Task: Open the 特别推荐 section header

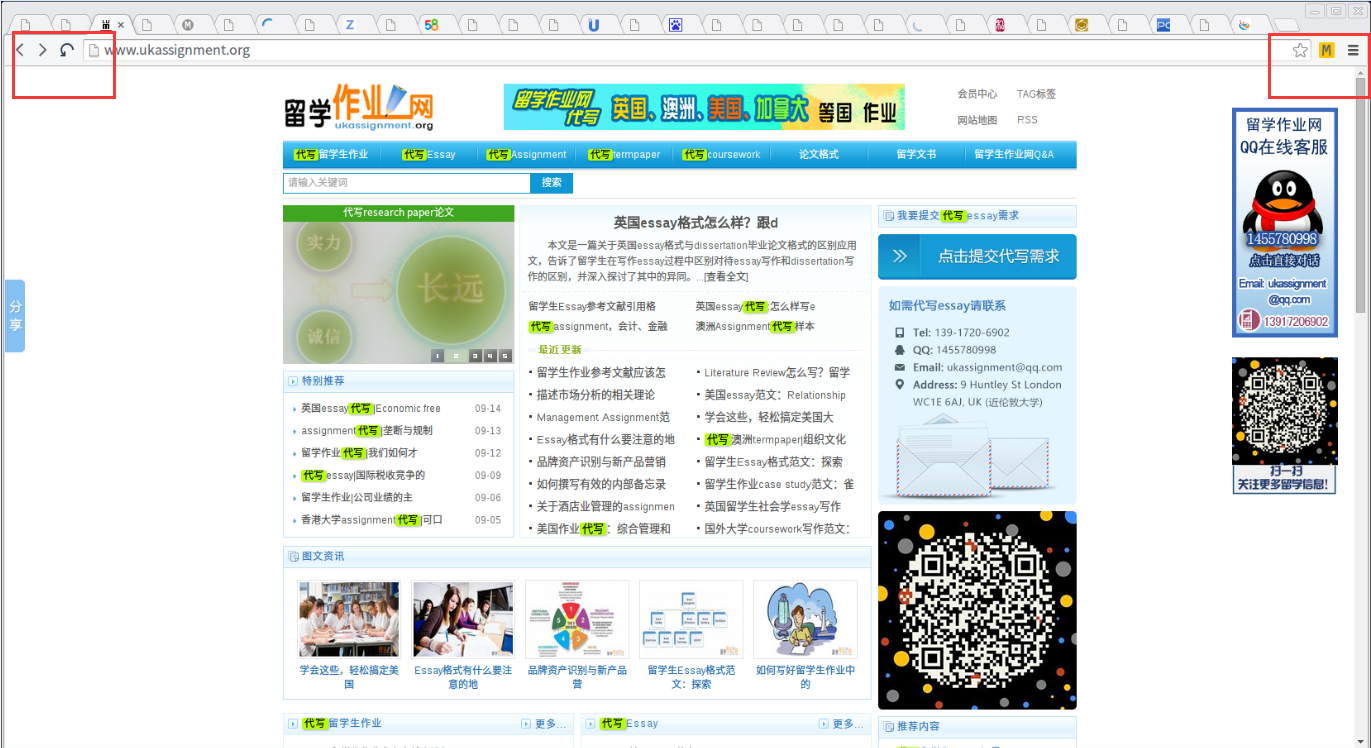Action: [x=323, y=381]
